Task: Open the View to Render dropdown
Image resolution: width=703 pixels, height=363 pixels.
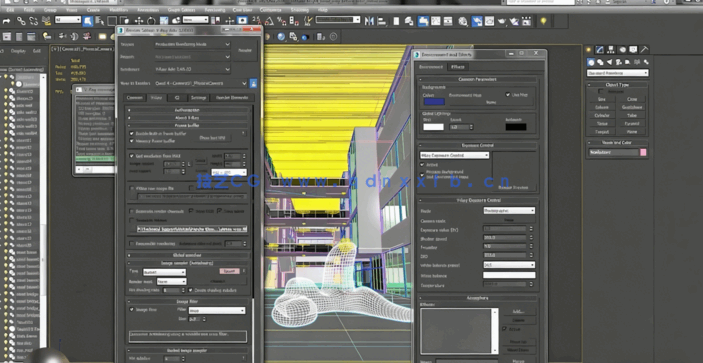Action: [x=200, y=83]
